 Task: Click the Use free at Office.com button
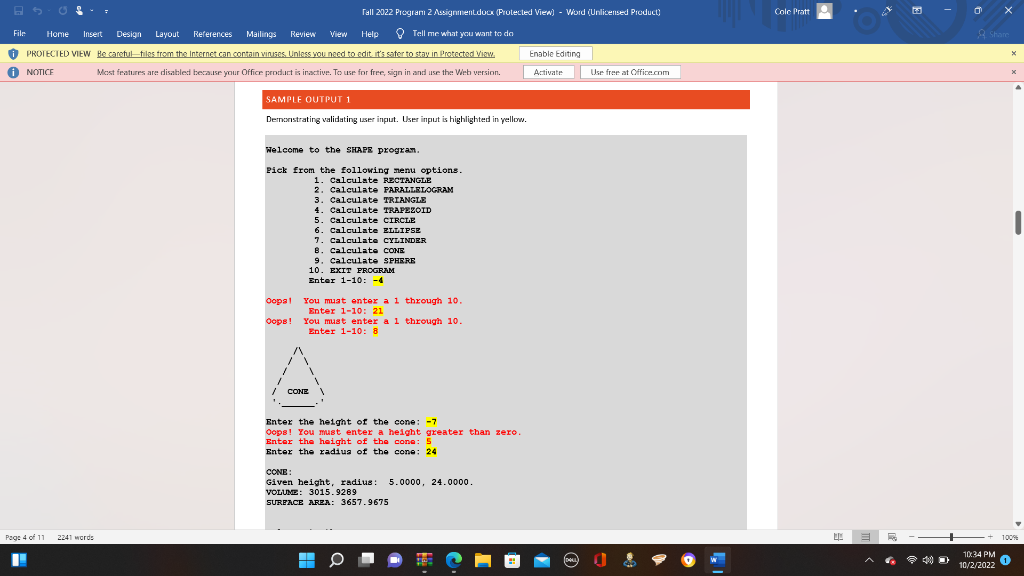[x=629, y=71]
